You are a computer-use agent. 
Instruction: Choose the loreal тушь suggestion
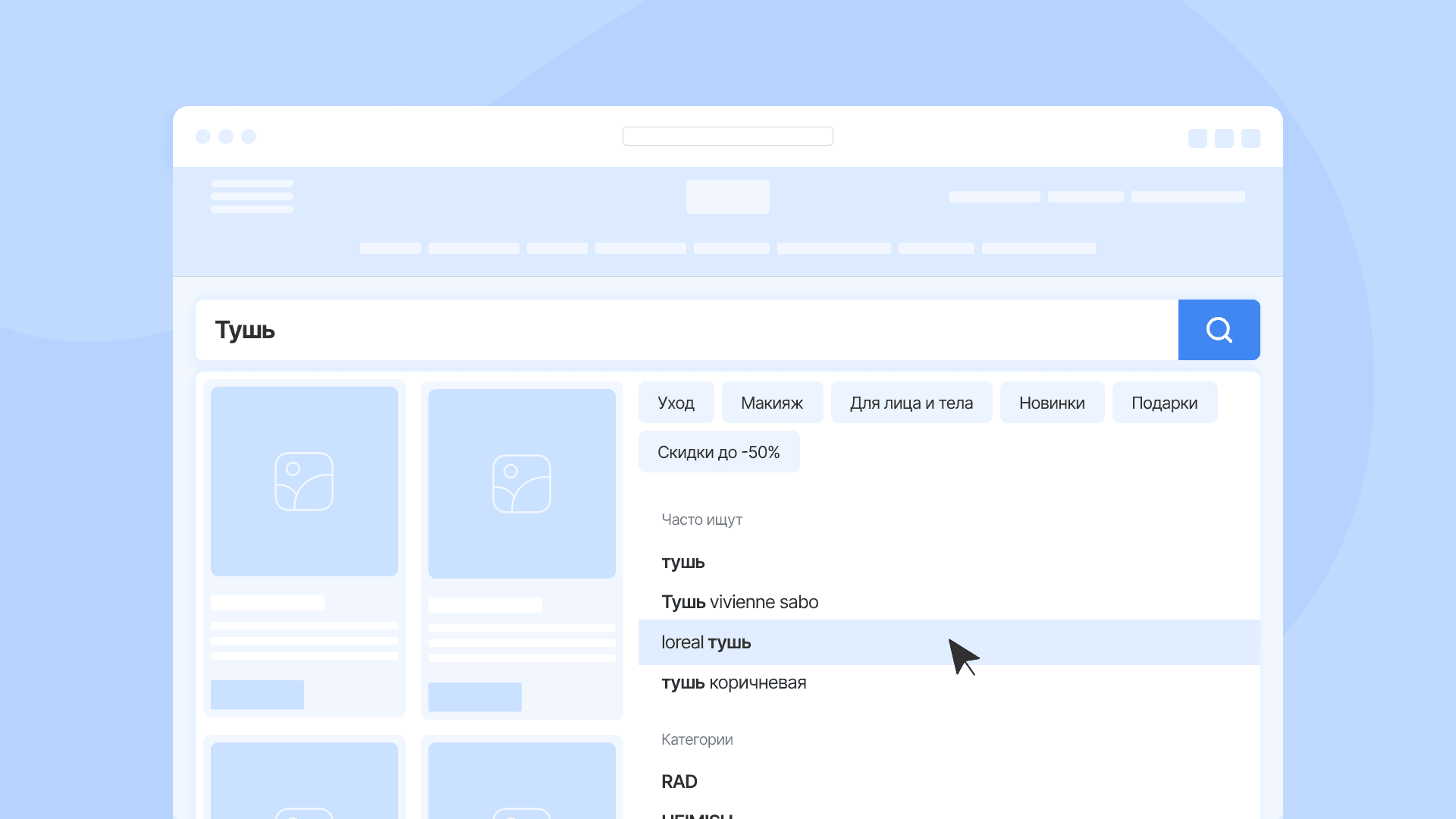click(949, 642)
